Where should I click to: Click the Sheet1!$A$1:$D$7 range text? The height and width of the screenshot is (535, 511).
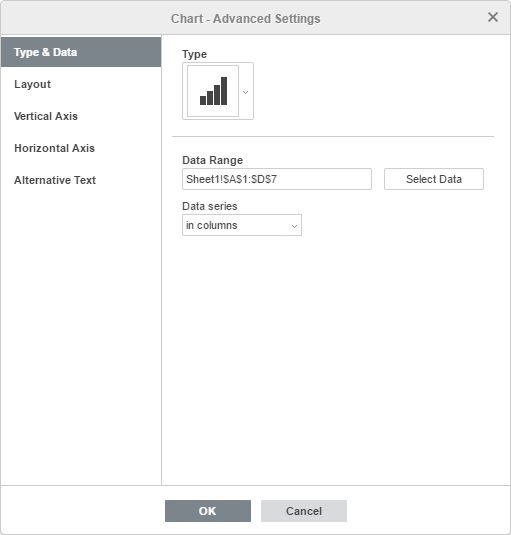point(231,179)
